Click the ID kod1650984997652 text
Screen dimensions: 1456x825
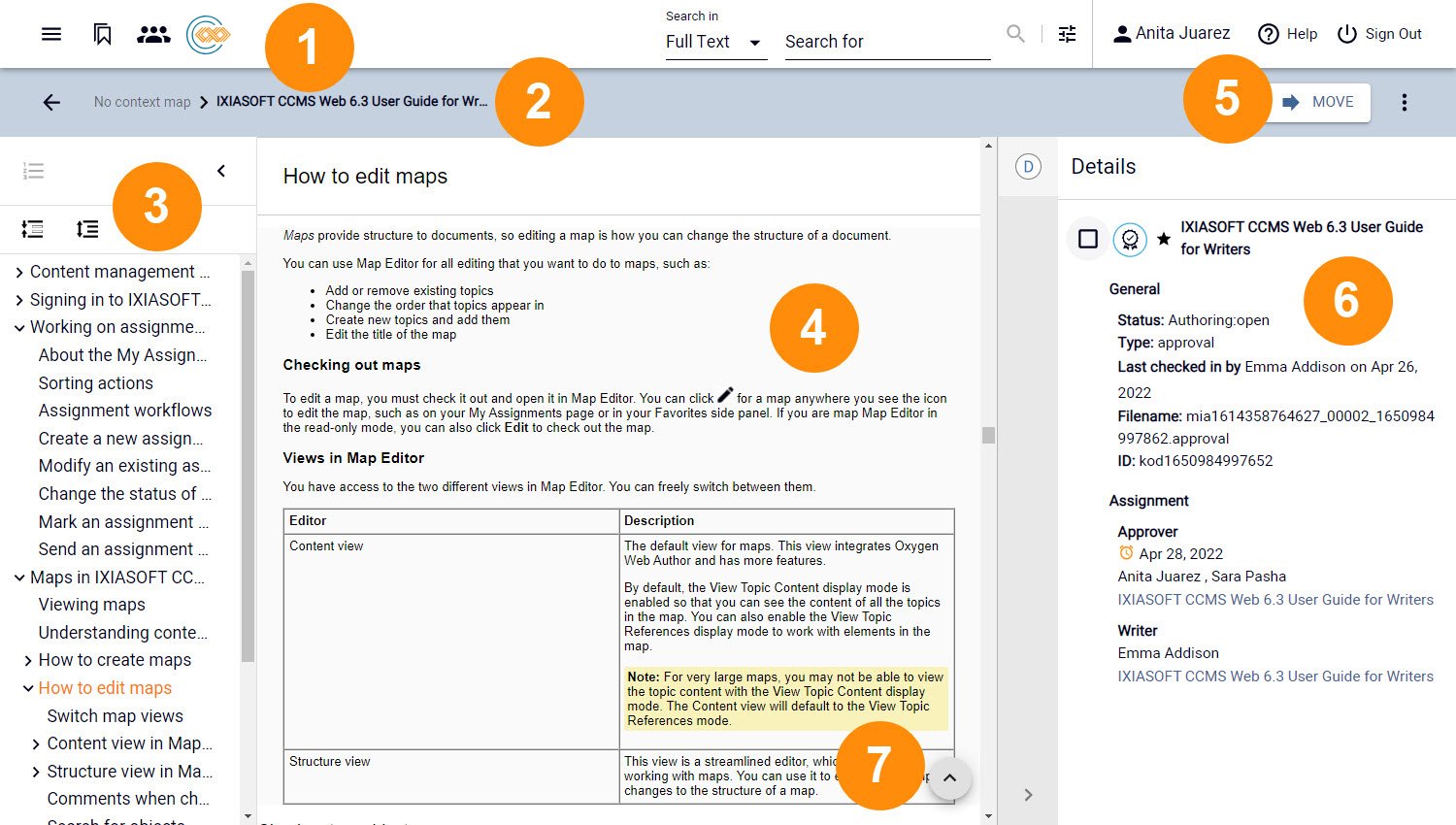click(x=1195, y=461)
